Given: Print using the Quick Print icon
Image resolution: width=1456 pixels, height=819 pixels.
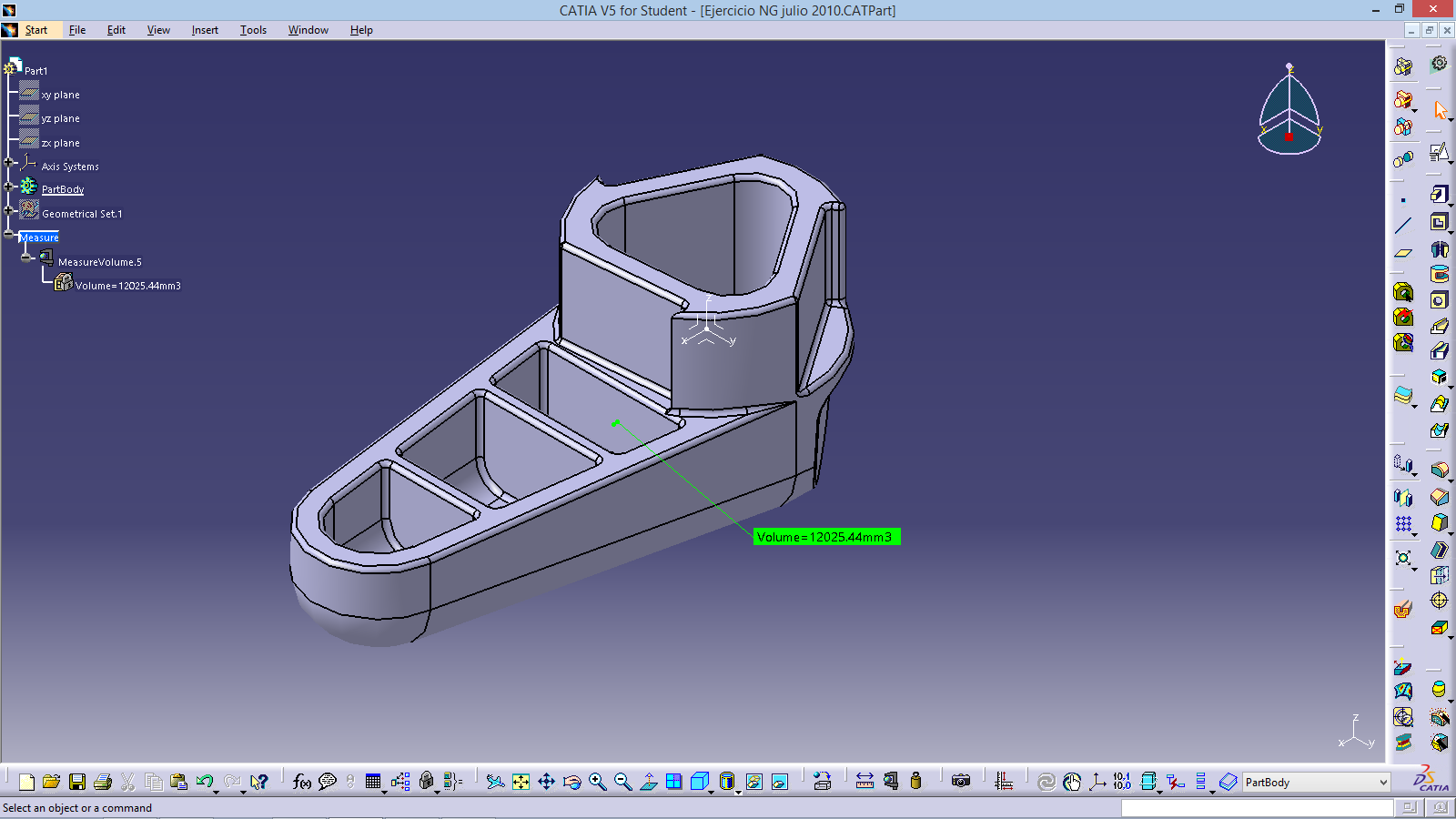Looking at the screenshot, I should (x=103, y=782).
